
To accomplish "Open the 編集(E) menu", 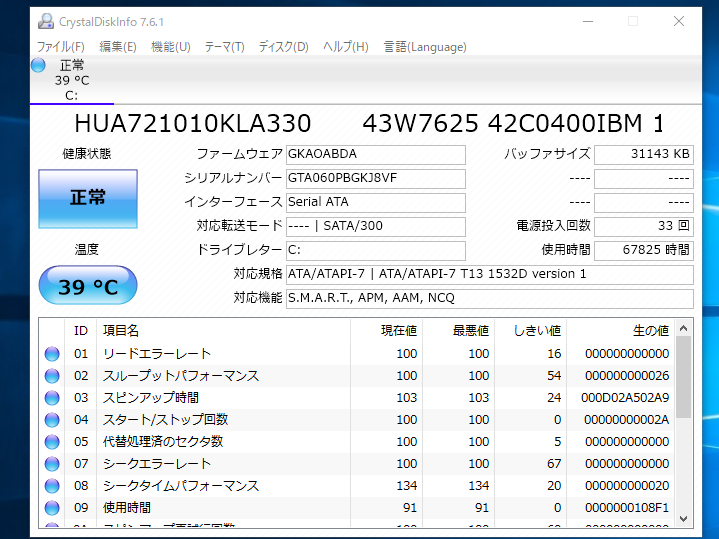I will 118,47.
